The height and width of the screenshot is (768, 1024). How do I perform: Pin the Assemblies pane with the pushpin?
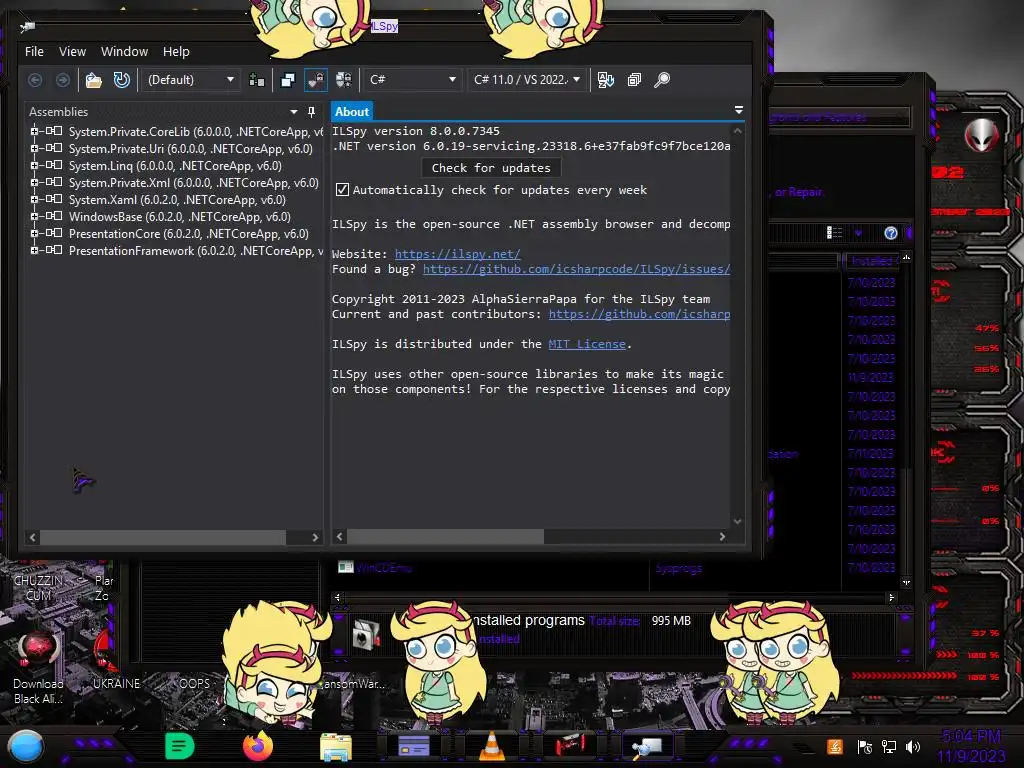(312, 112)
